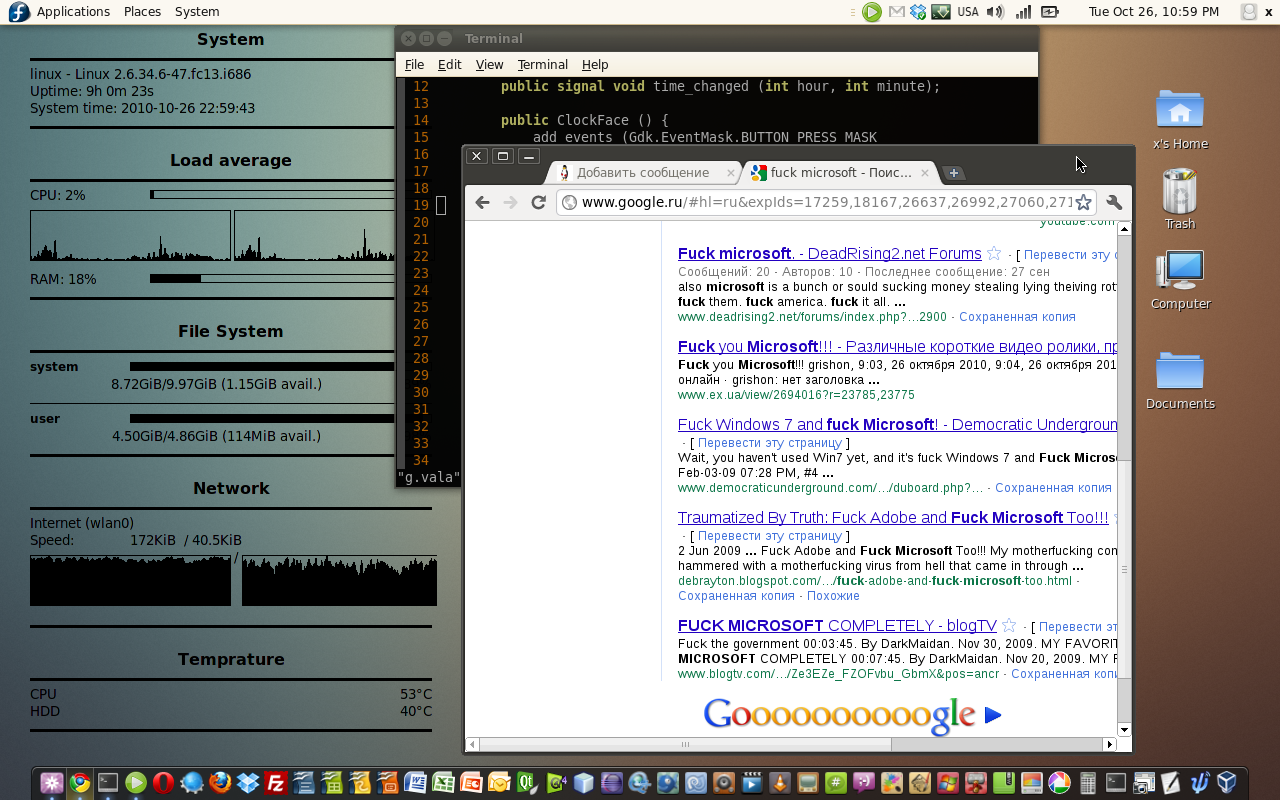The width and height of the screenshot is (1280, 800).
Task: Click the green play icon in dock
Action: pos(136,783)
